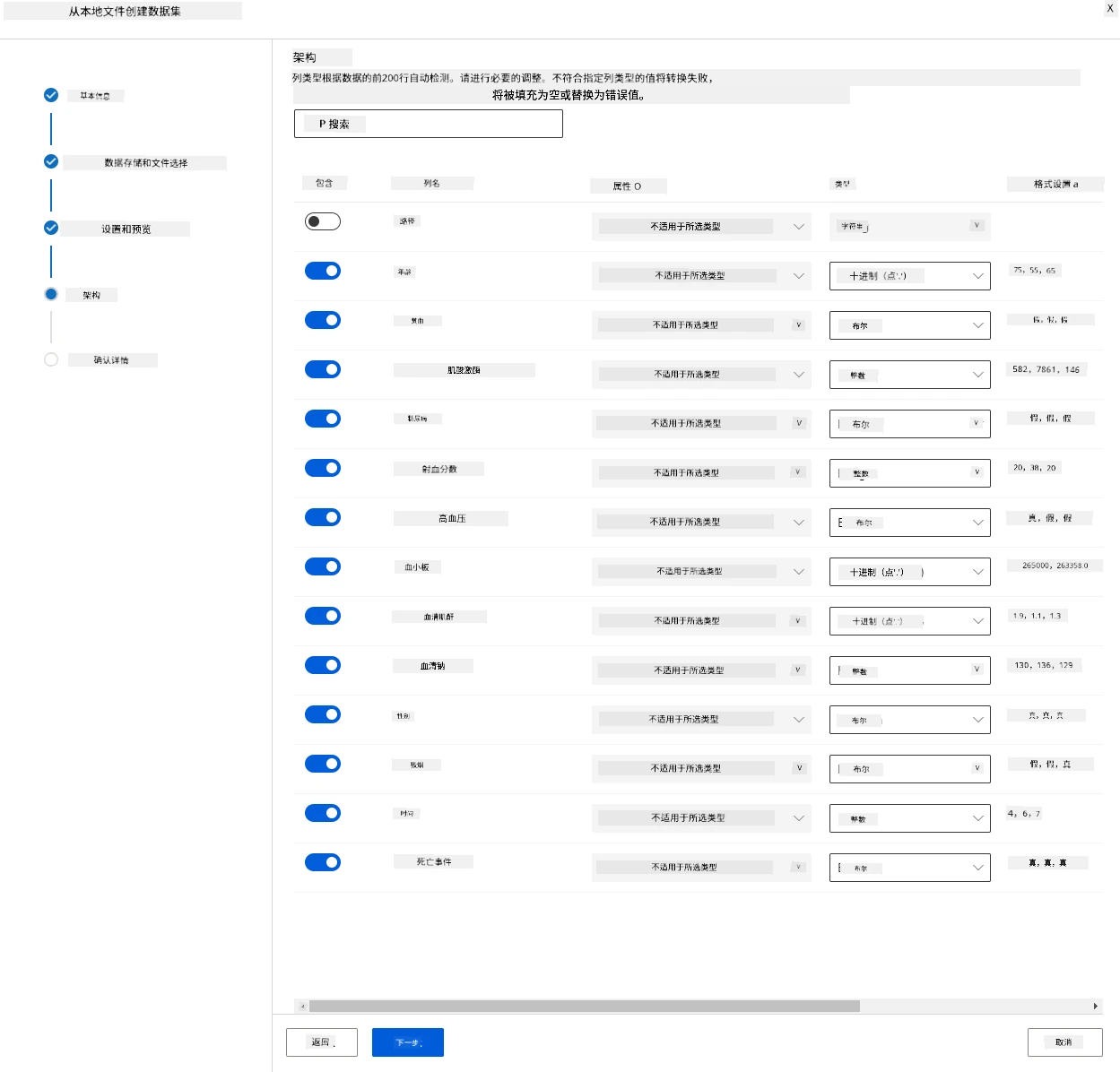Screen dimensions: 1120x1072
Task: Open the properties dropdown for 高血压 row
Action: click(701, 523)
